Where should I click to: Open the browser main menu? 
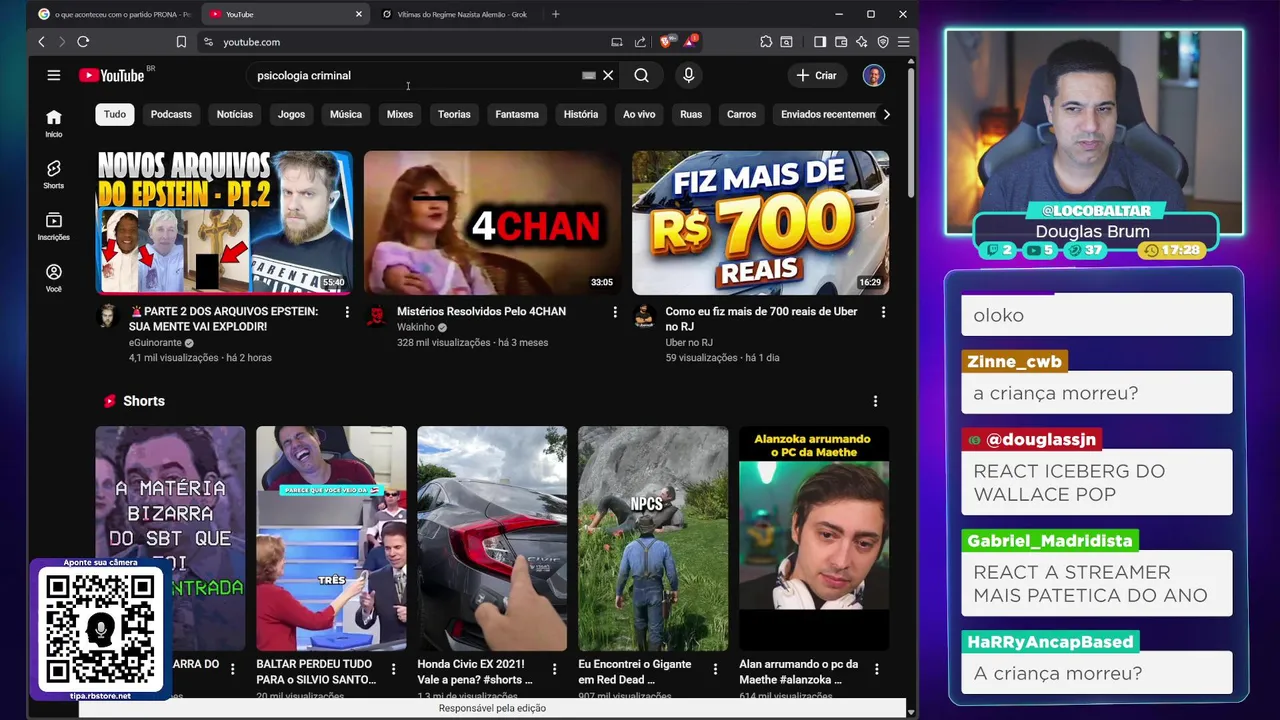click(x=903, y=42)
